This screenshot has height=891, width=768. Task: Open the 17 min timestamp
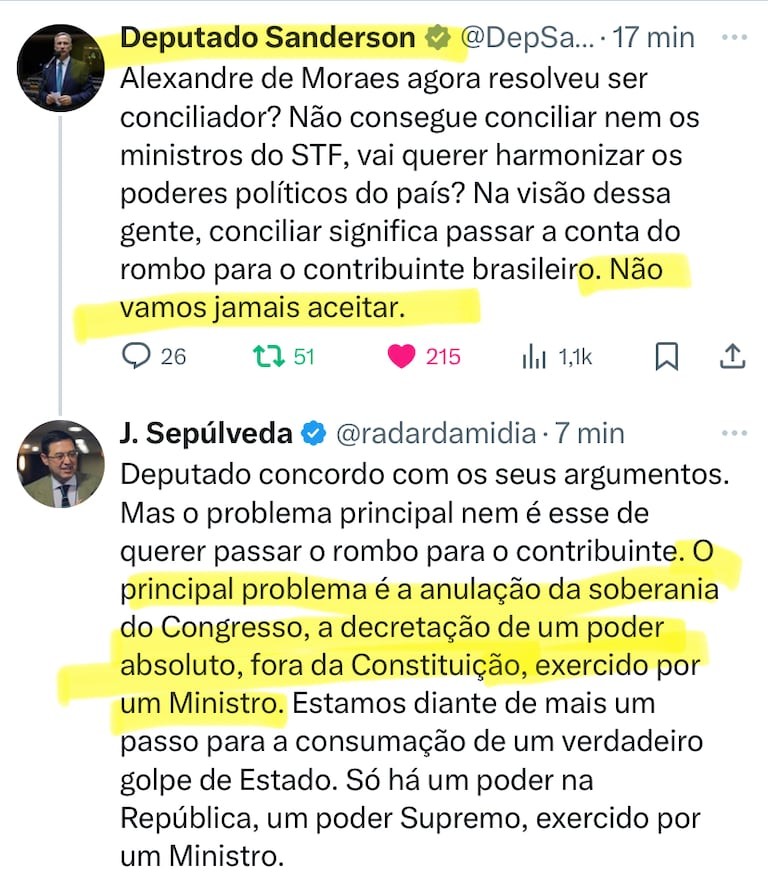click(655, 38)
